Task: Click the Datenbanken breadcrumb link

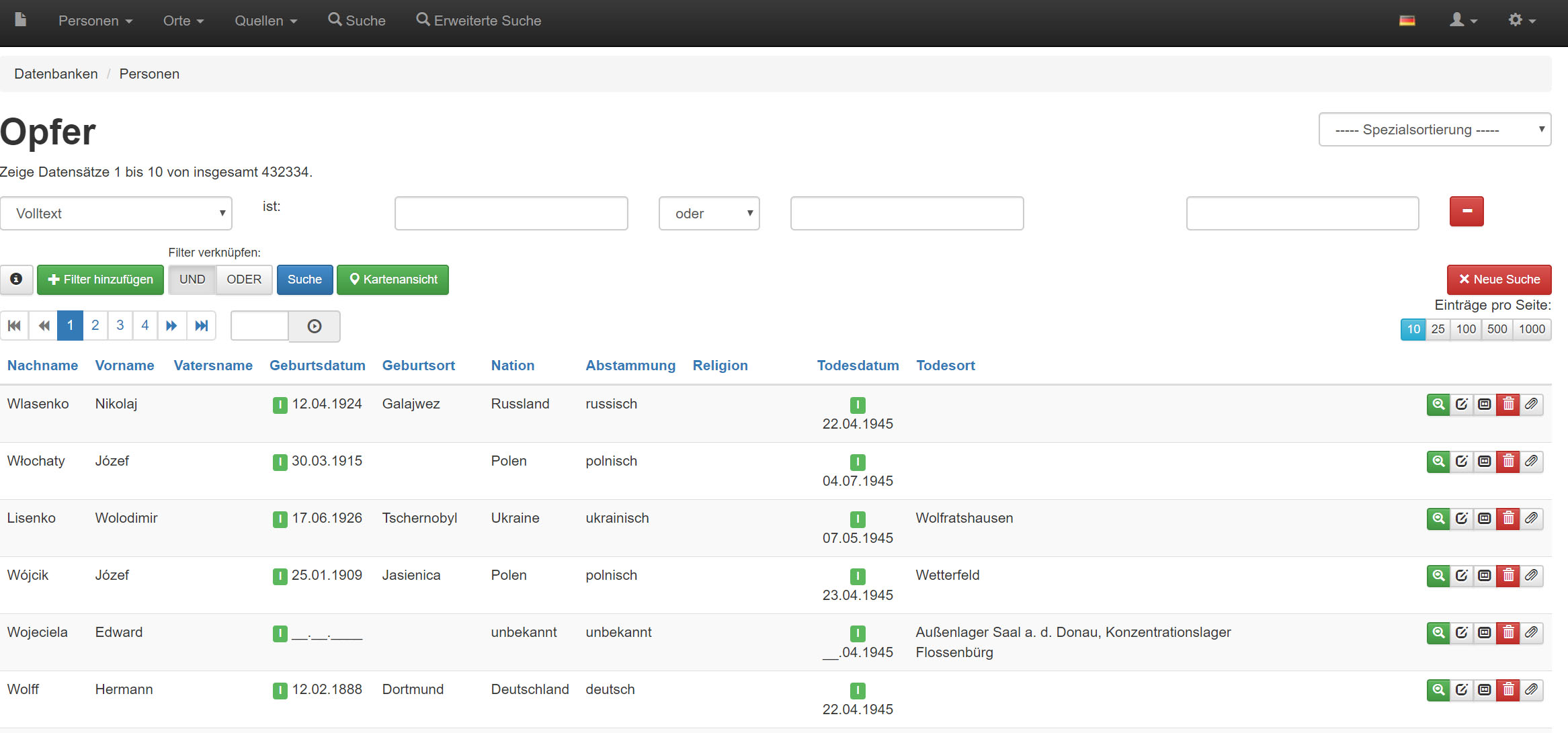Action: tap(56, 74)
